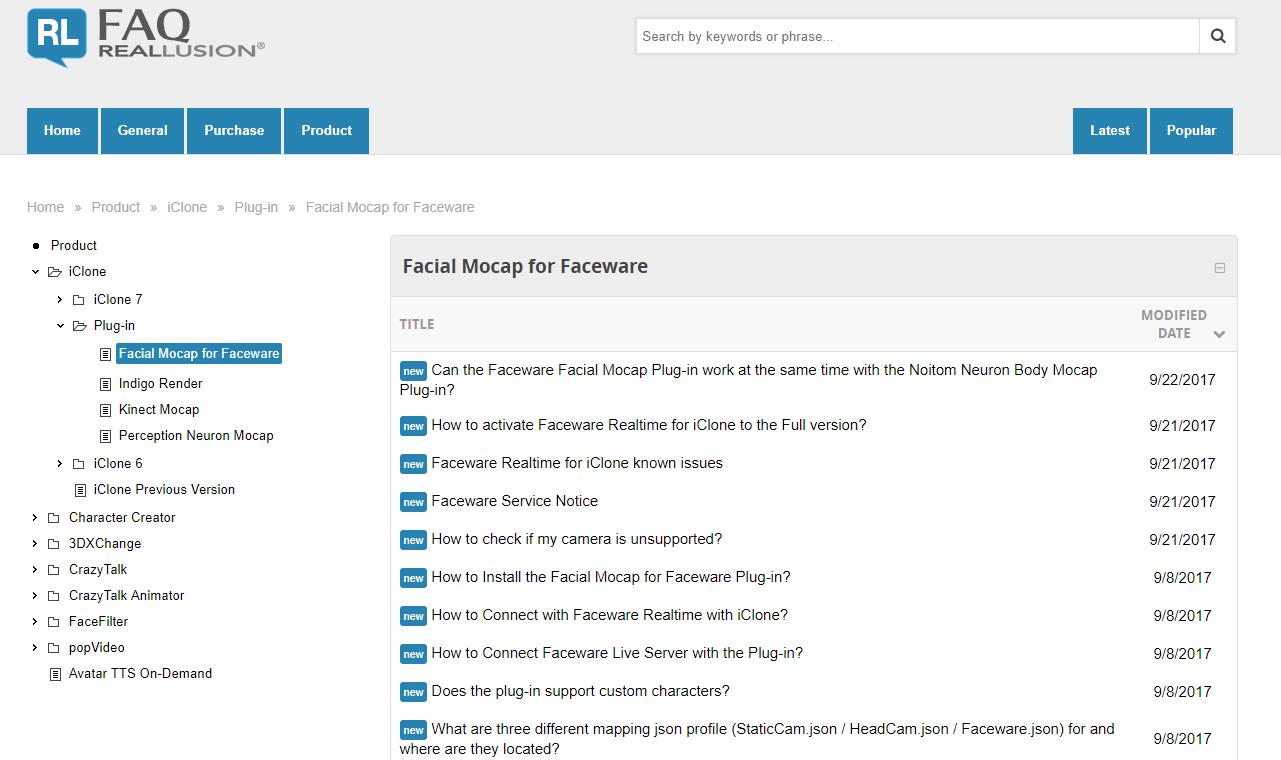Open 'How to Connect Faceware Live Server' article

coord(617,653)
